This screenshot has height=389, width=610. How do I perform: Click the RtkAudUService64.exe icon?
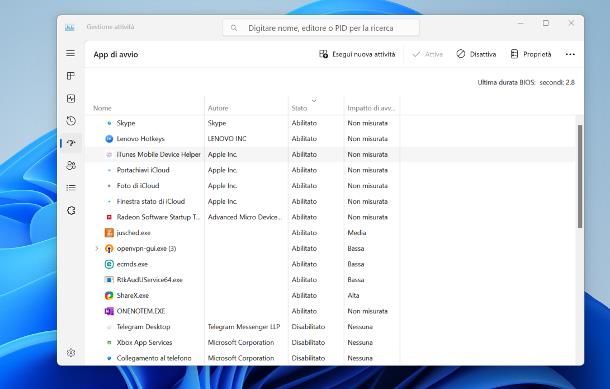pyautogui.click(x=109, y=280)
